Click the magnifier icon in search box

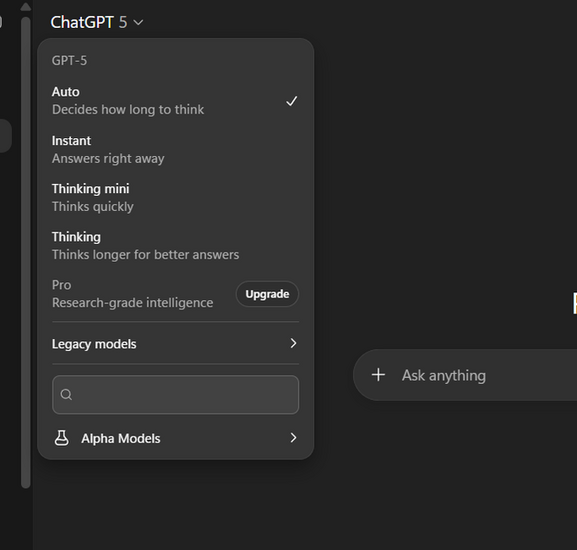point(66,394)
